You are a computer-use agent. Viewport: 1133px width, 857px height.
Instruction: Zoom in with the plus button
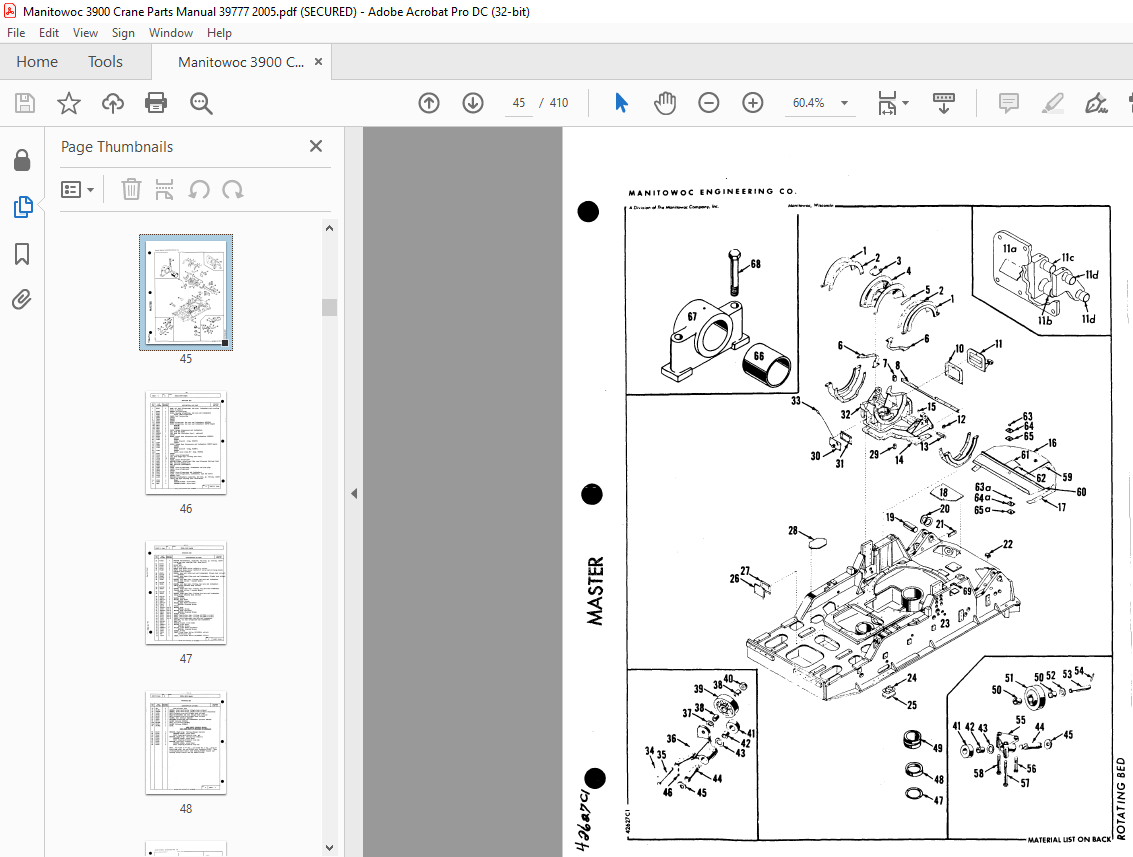click(753, 103)
